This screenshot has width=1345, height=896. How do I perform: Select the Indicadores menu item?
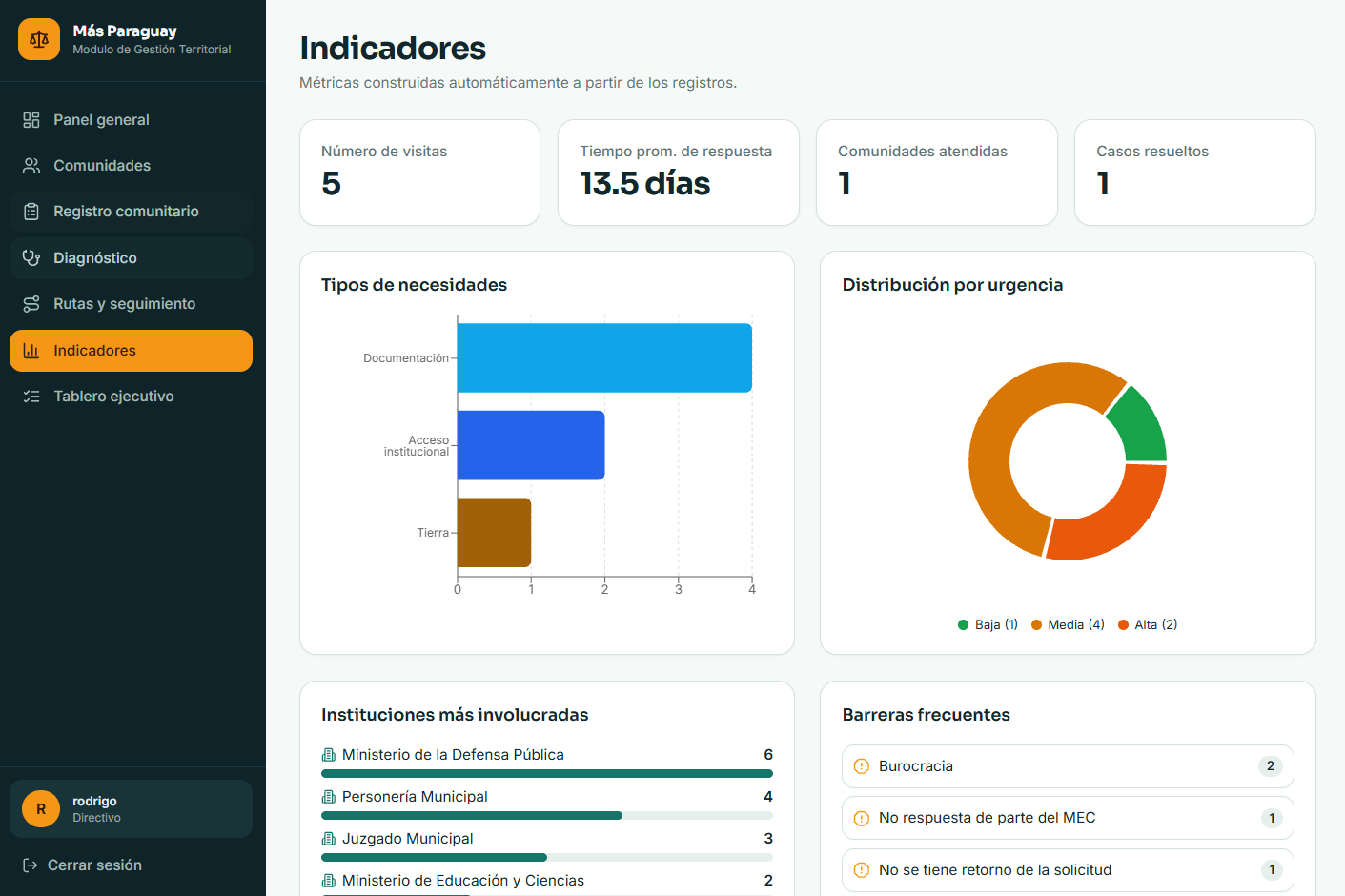tap(131, 351)
